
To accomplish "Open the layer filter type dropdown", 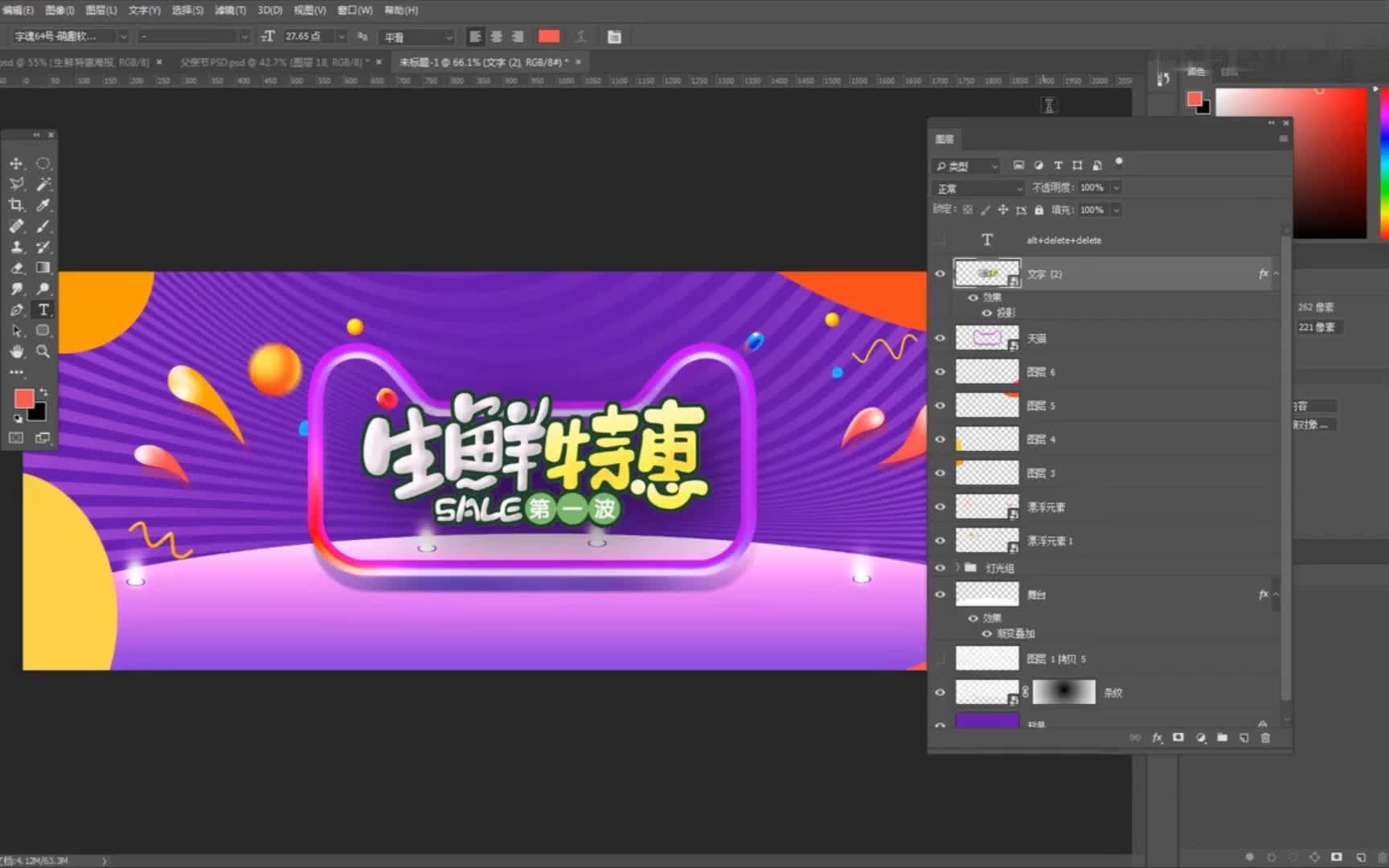I will 966,166.
